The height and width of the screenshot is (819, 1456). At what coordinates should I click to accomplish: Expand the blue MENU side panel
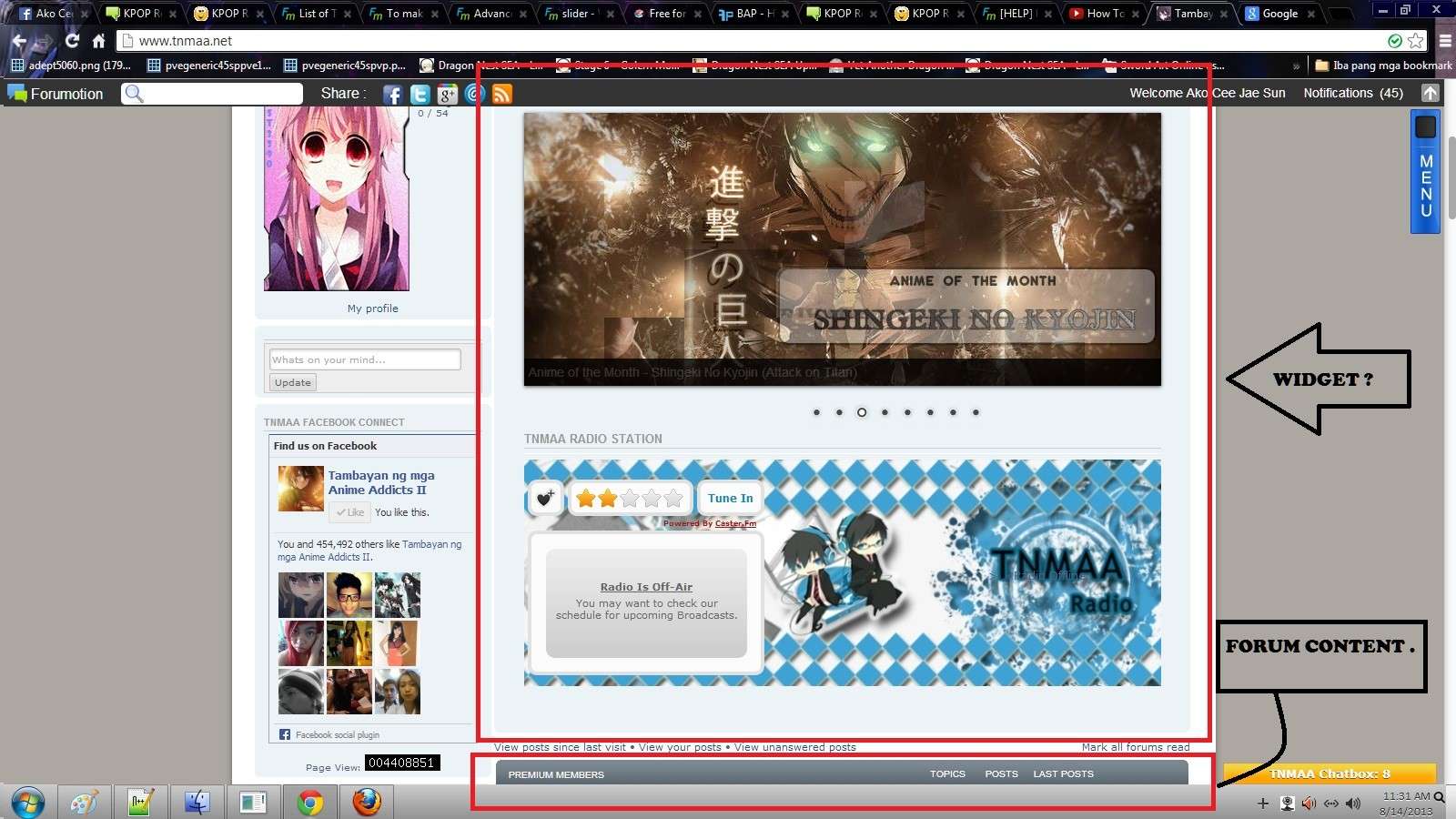[x=1425, y=172]
